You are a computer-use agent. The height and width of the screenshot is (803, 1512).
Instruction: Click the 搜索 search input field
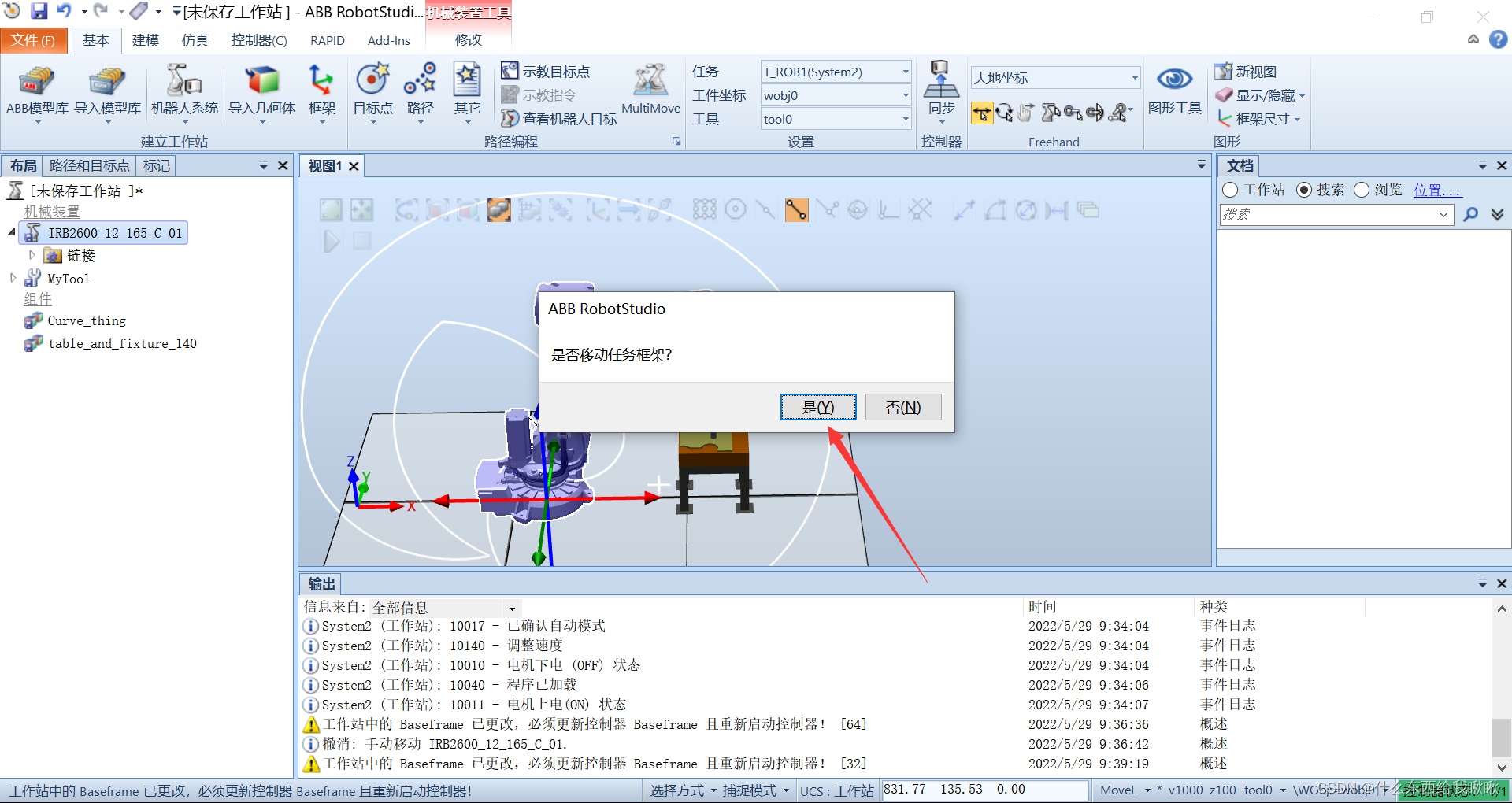click(1336, 214)
